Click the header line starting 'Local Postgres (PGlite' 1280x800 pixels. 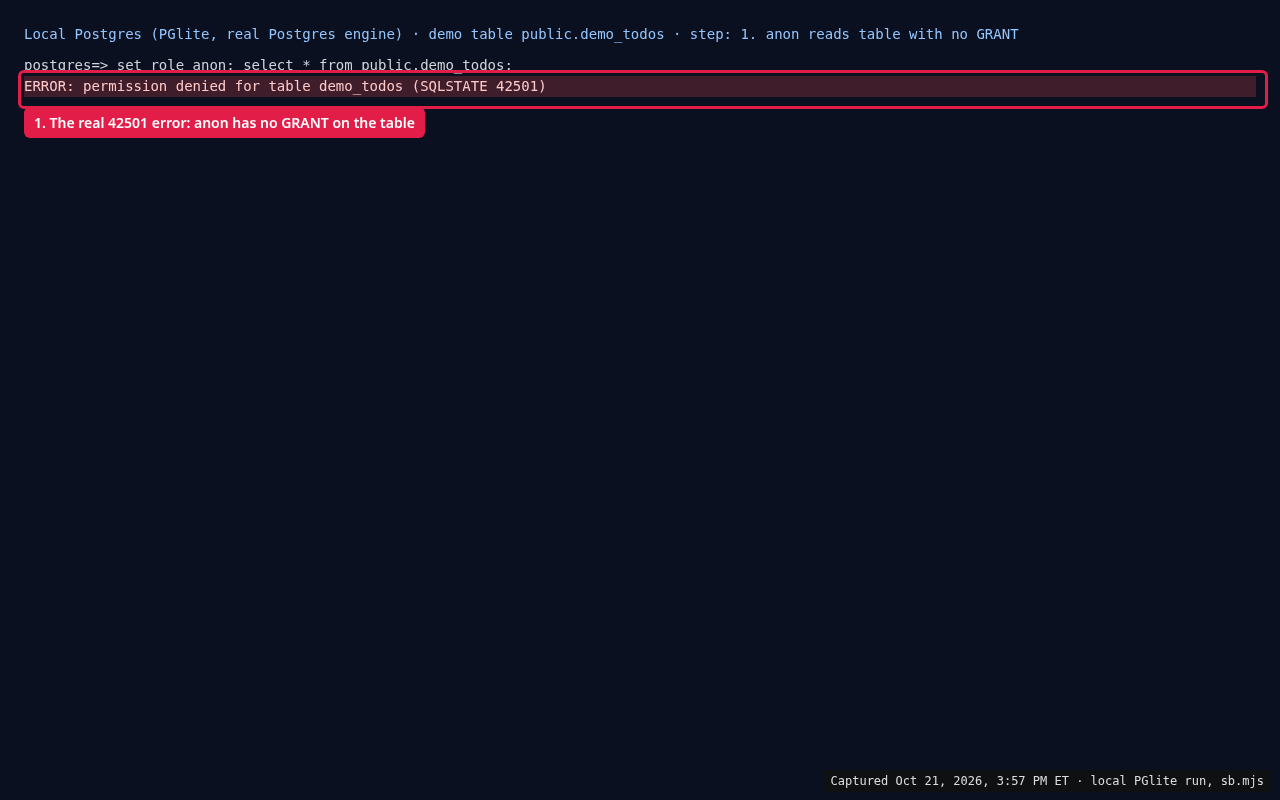521,34
